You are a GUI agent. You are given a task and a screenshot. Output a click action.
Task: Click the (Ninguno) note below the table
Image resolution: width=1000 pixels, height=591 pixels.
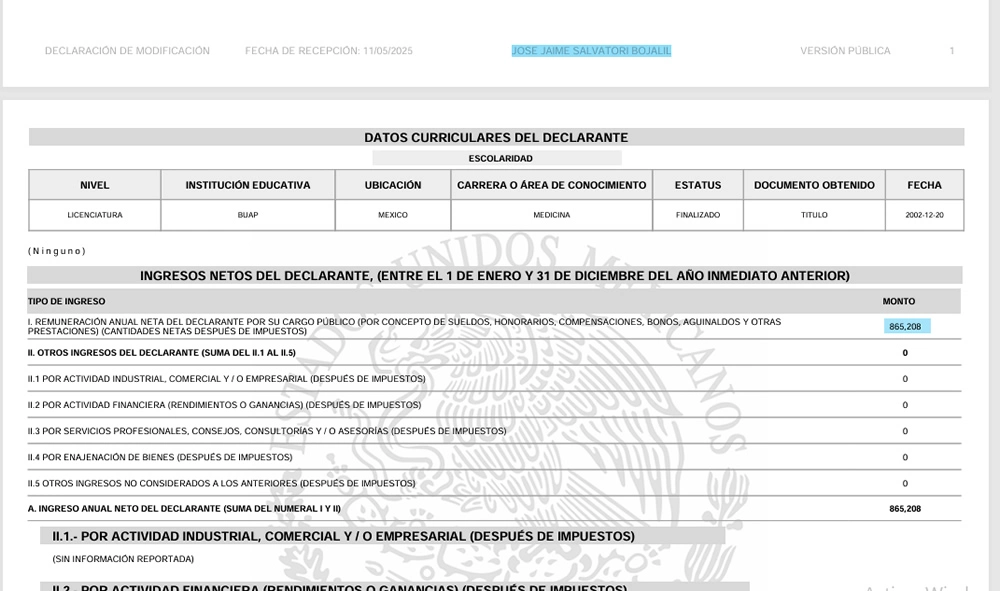tap(57, 251)
